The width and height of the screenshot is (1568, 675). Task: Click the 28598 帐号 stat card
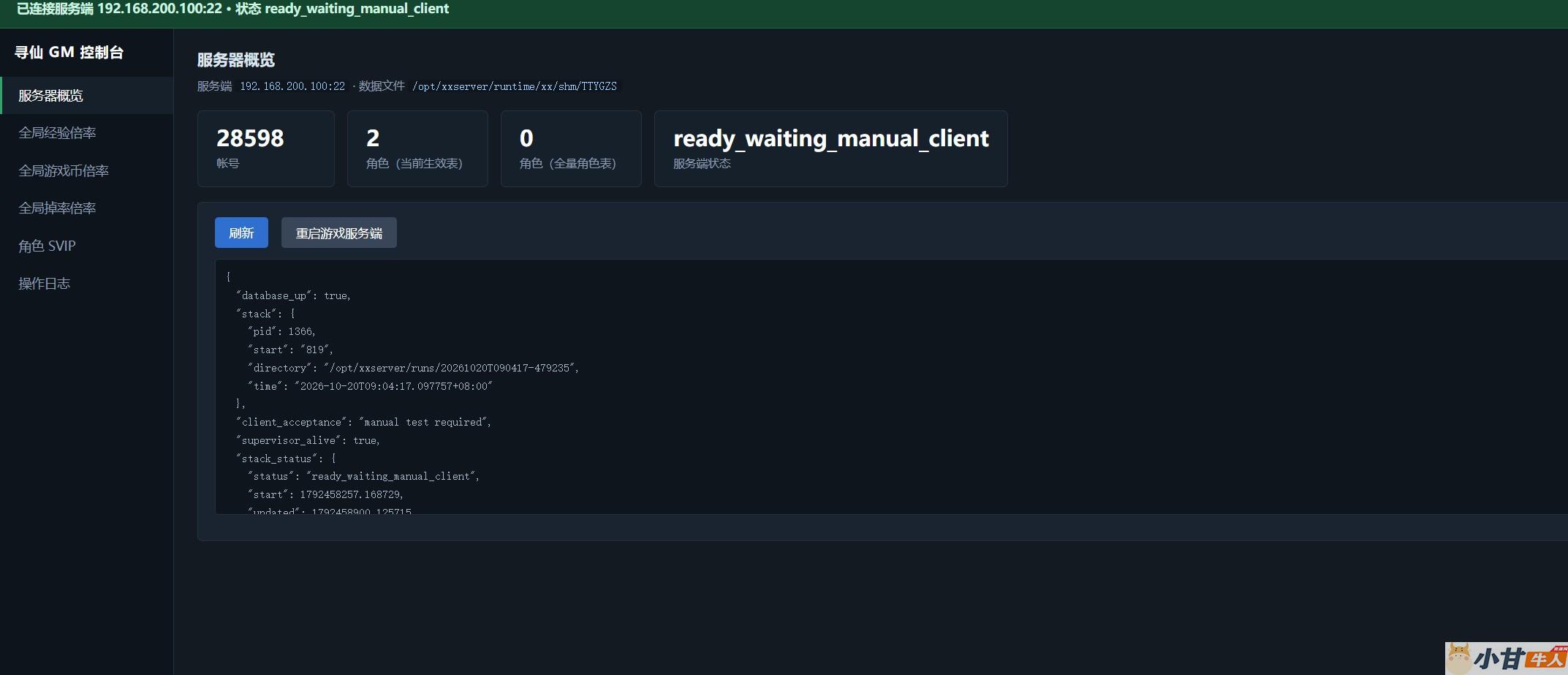click(266, 148)
